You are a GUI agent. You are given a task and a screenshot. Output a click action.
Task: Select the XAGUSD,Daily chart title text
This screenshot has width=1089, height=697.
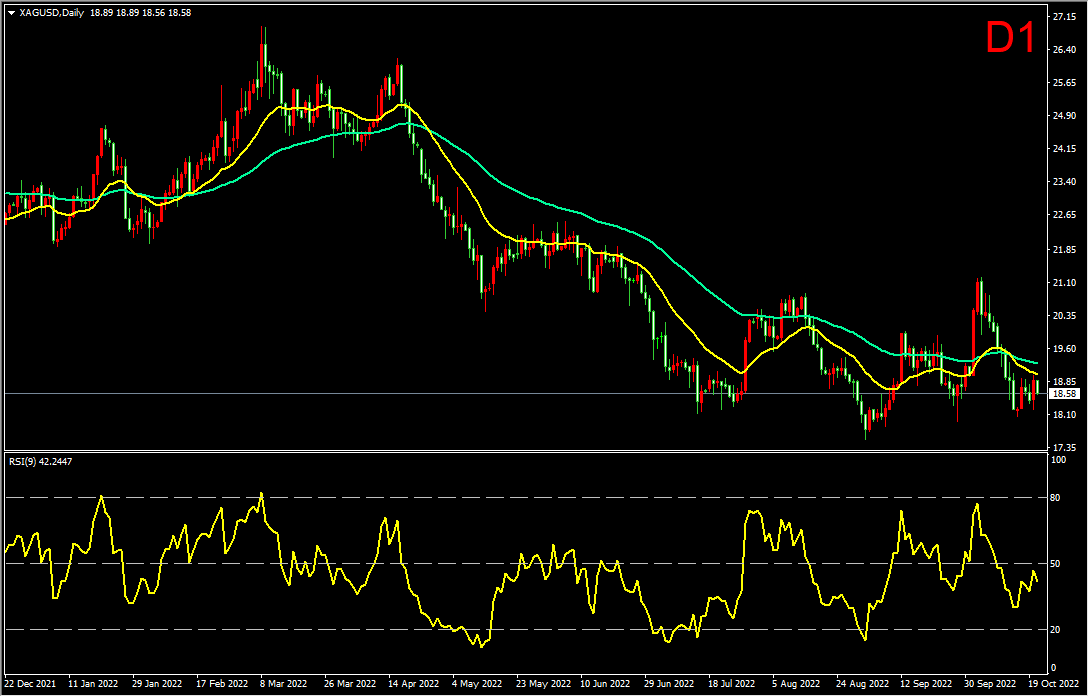coord(51,13)
